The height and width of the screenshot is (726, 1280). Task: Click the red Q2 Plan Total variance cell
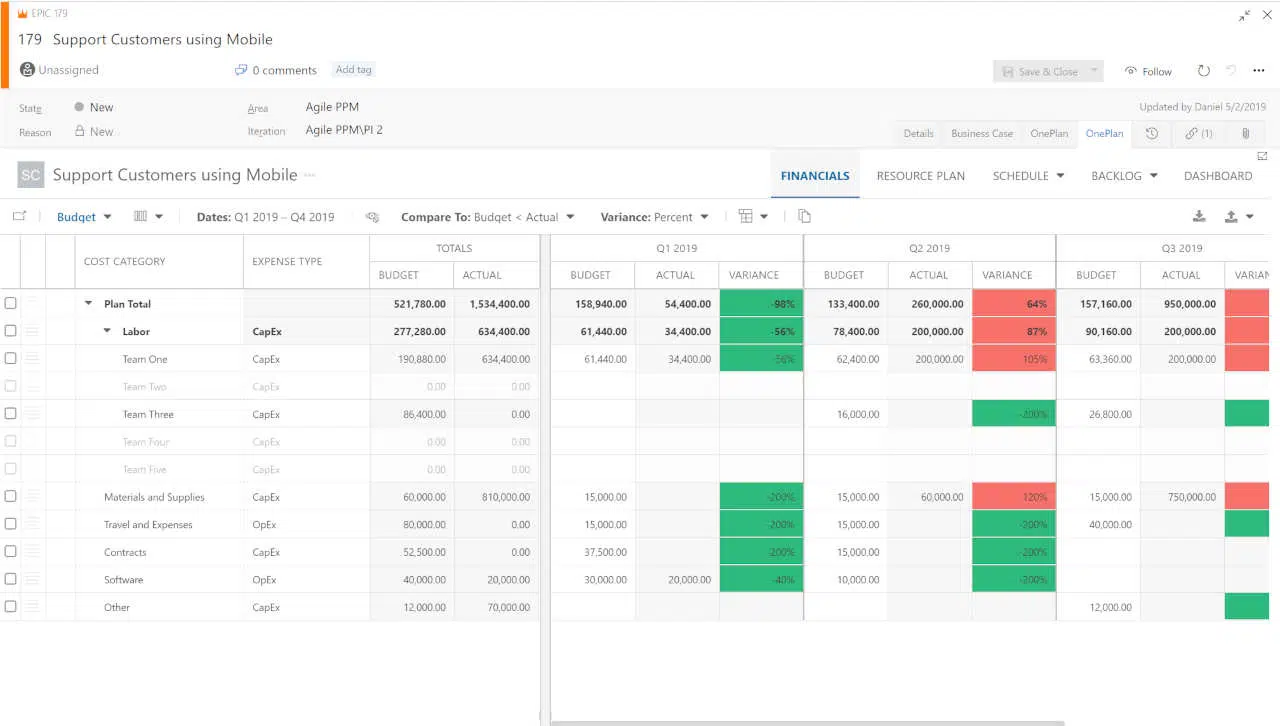pyautogui.click(x=1013, y=304)
